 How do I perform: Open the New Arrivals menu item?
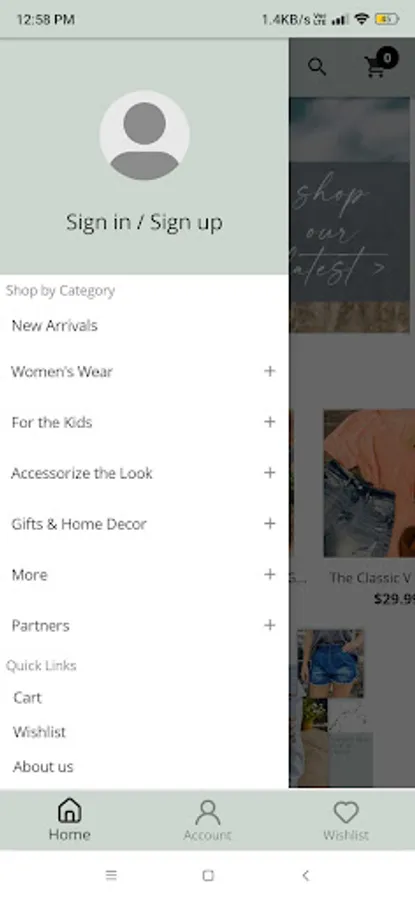coord(55,325)
